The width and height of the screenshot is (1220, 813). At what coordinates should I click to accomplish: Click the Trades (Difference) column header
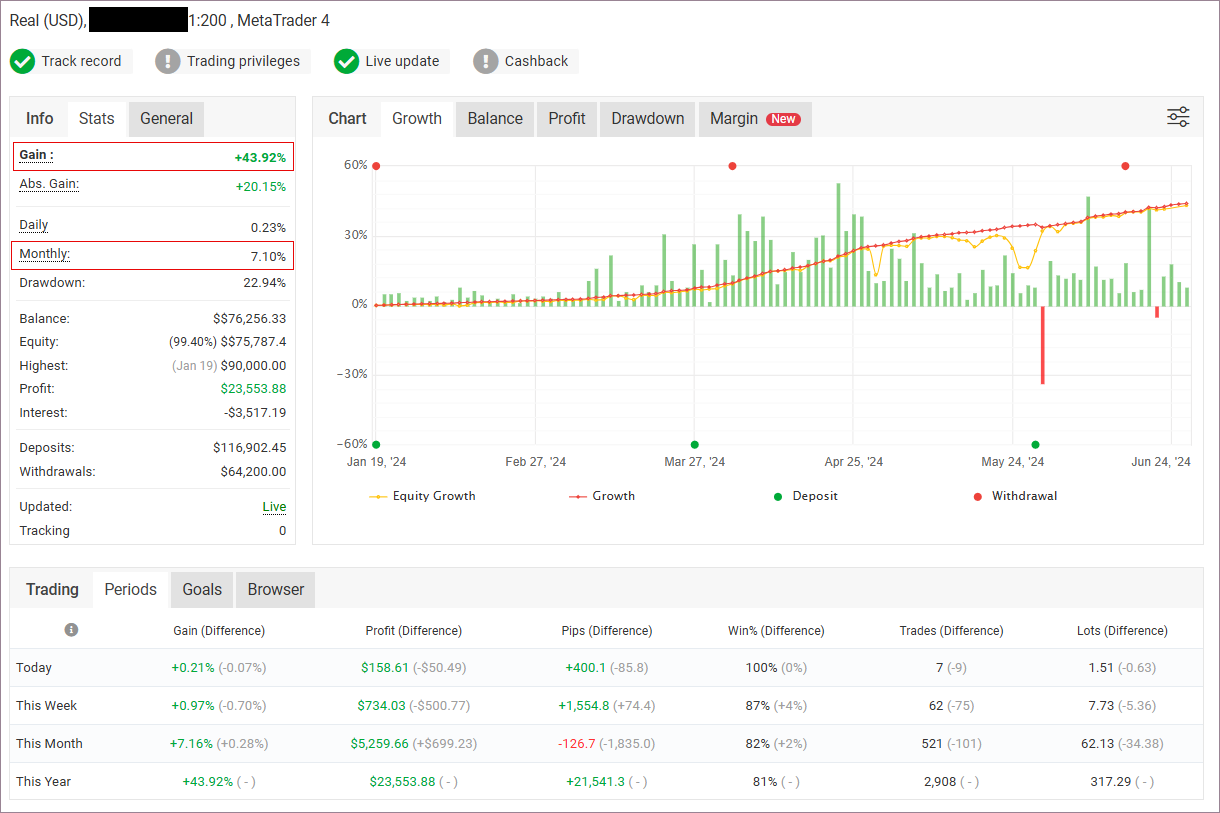(x=951, y=631)
